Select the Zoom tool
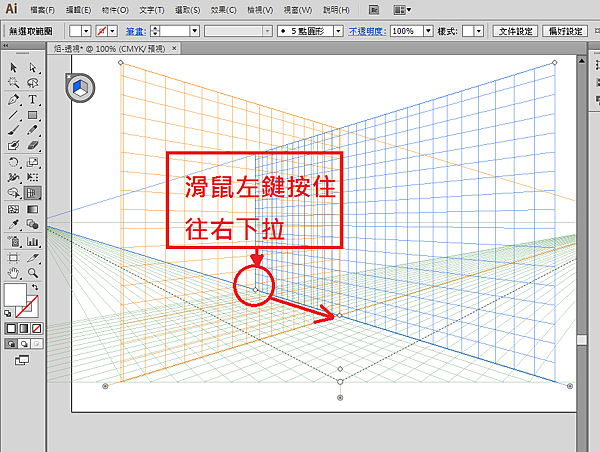 tap(33, 272)
